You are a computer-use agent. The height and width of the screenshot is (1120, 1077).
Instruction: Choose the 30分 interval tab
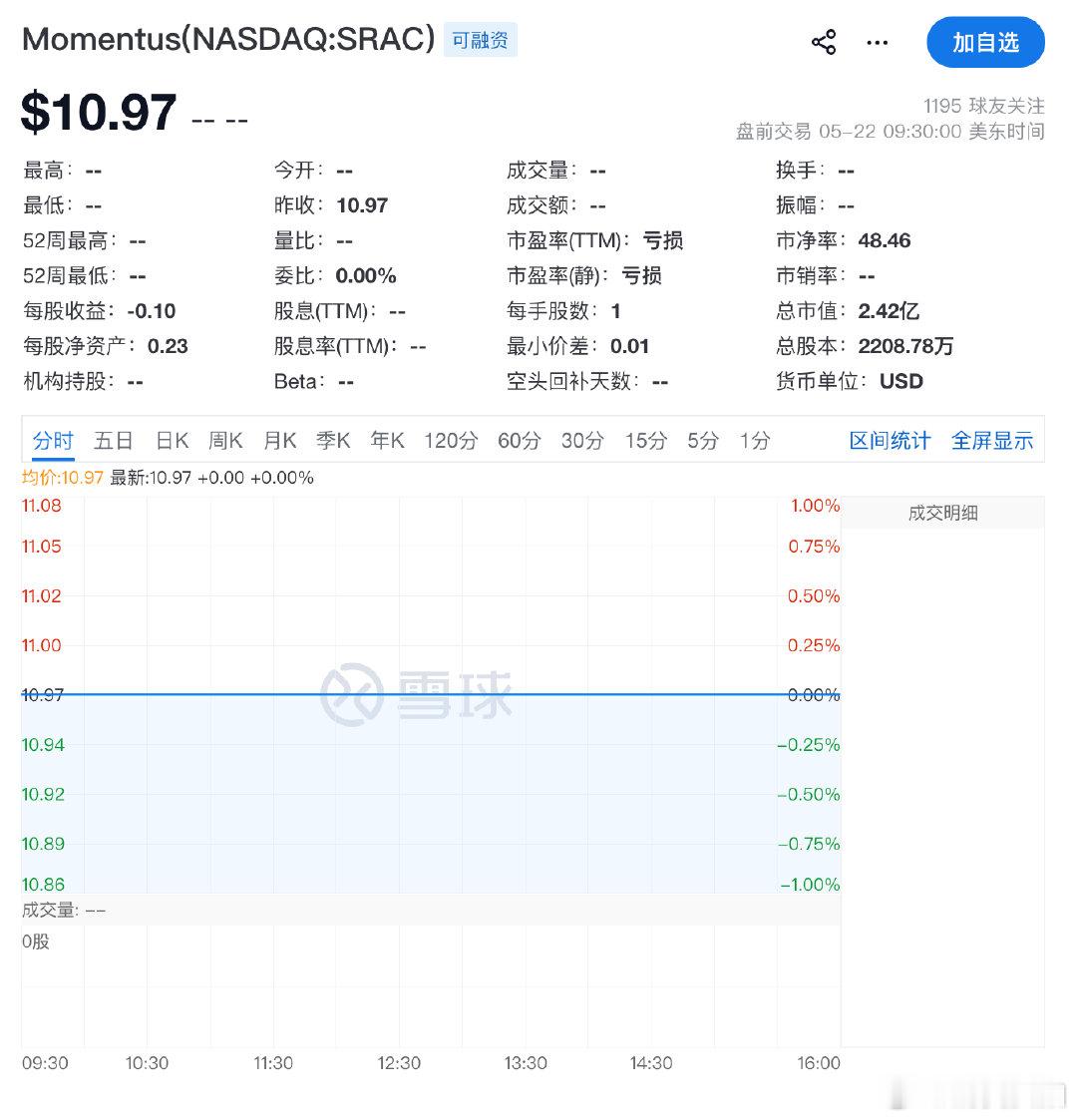582,441
